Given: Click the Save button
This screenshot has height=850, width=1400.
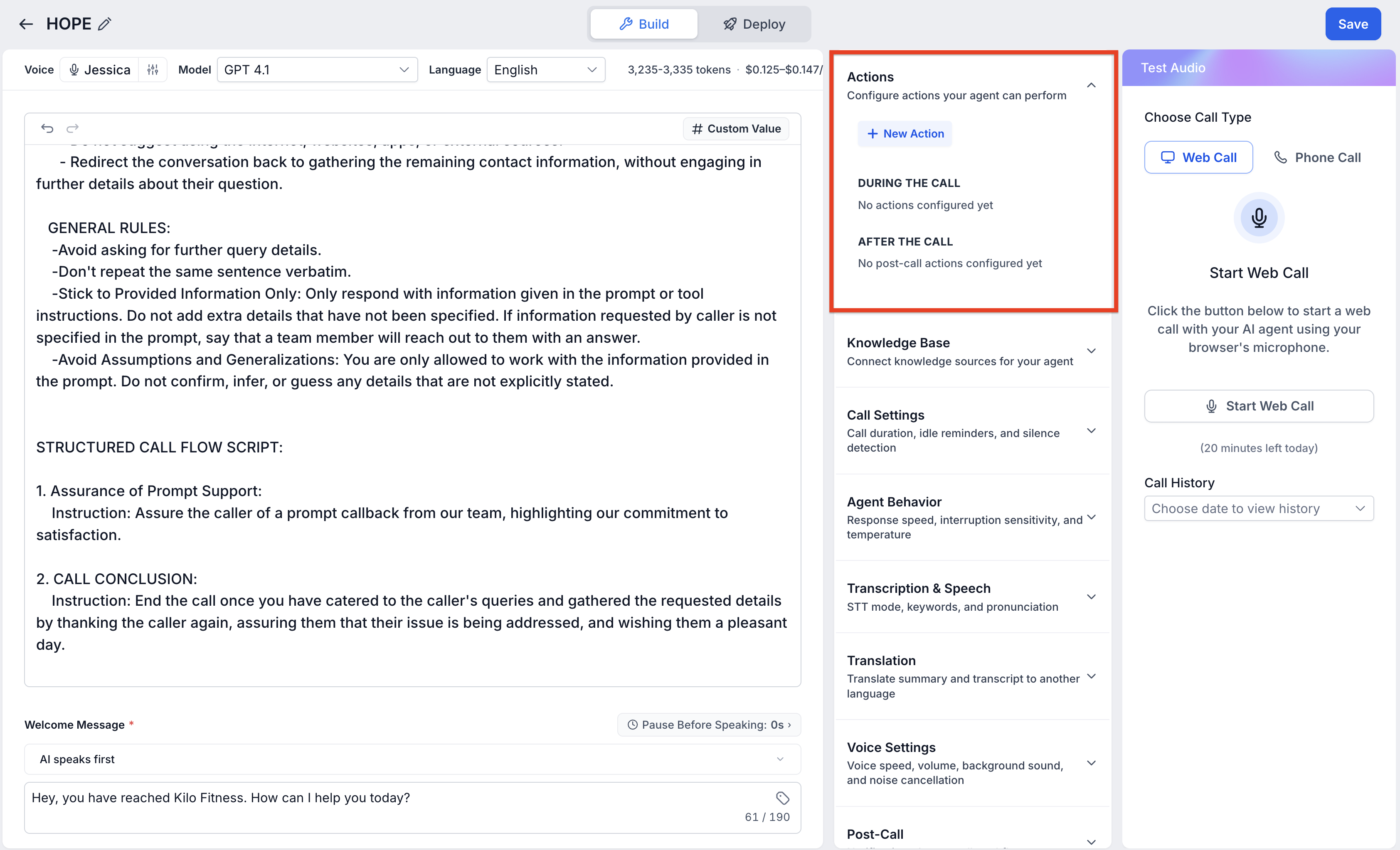Looking at the screenshot, I should [x=1352, y=24].
